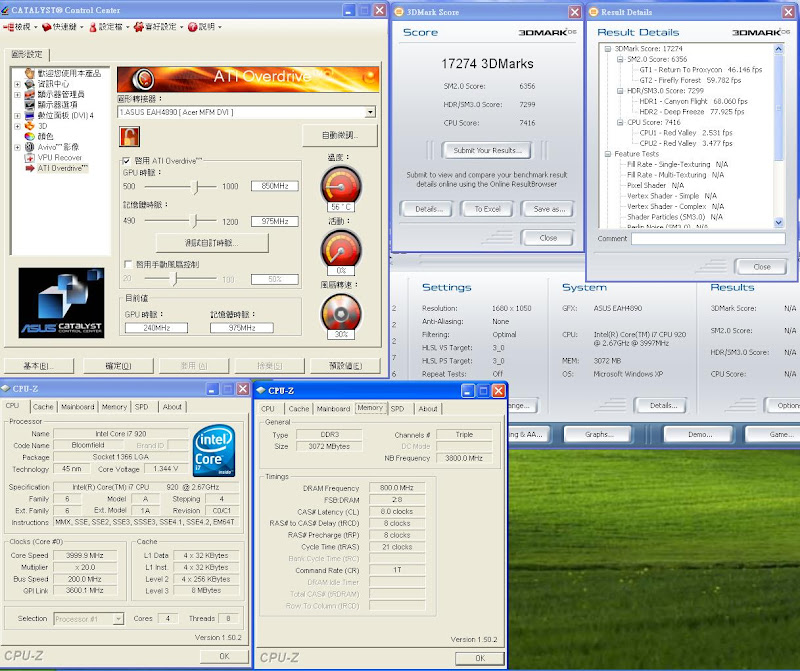
Task: Click the 850MHz GPU clock value box
Action: [x=274, y=186]
